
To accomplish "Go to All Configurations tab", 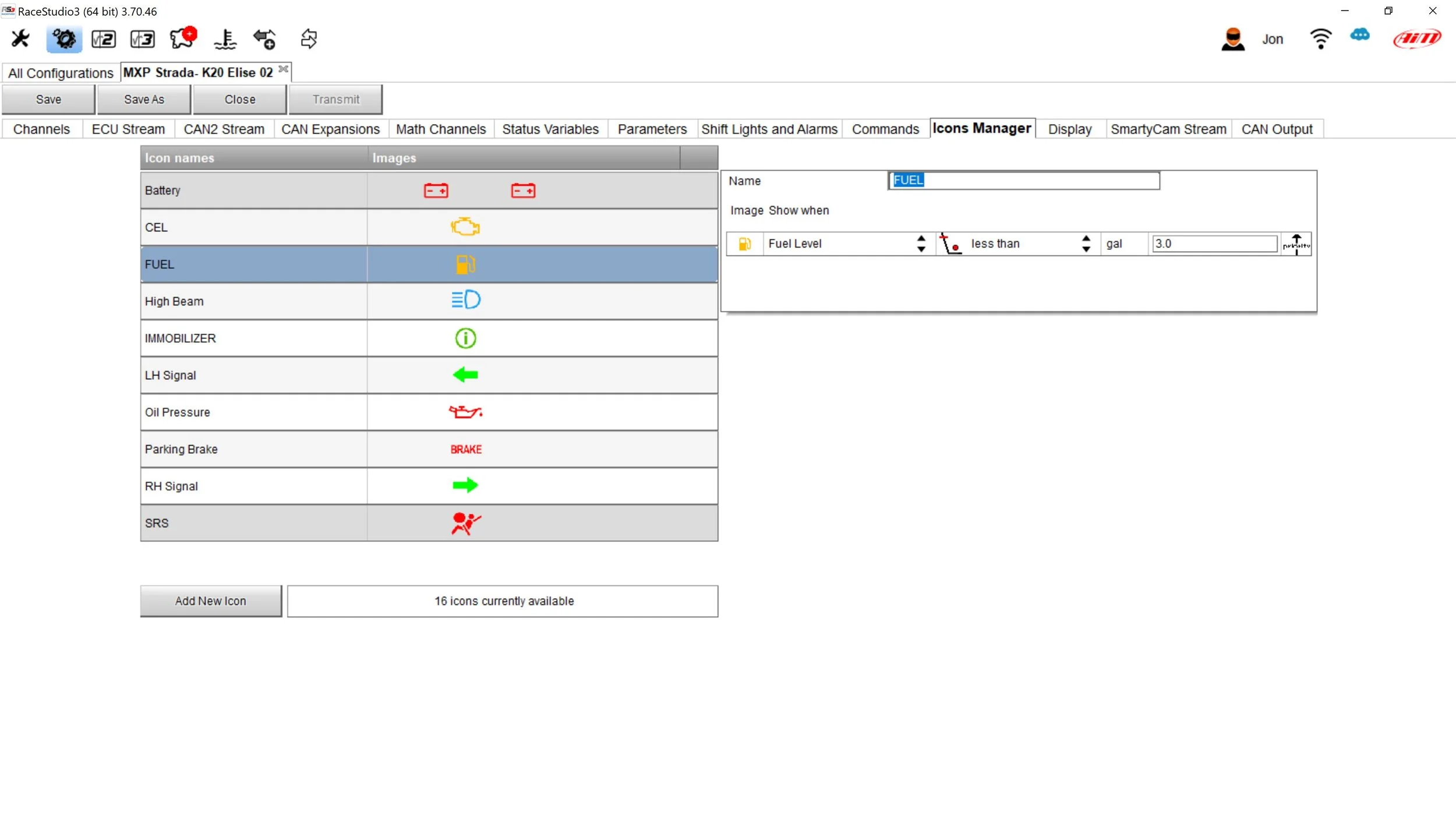I will pos(61,73).
